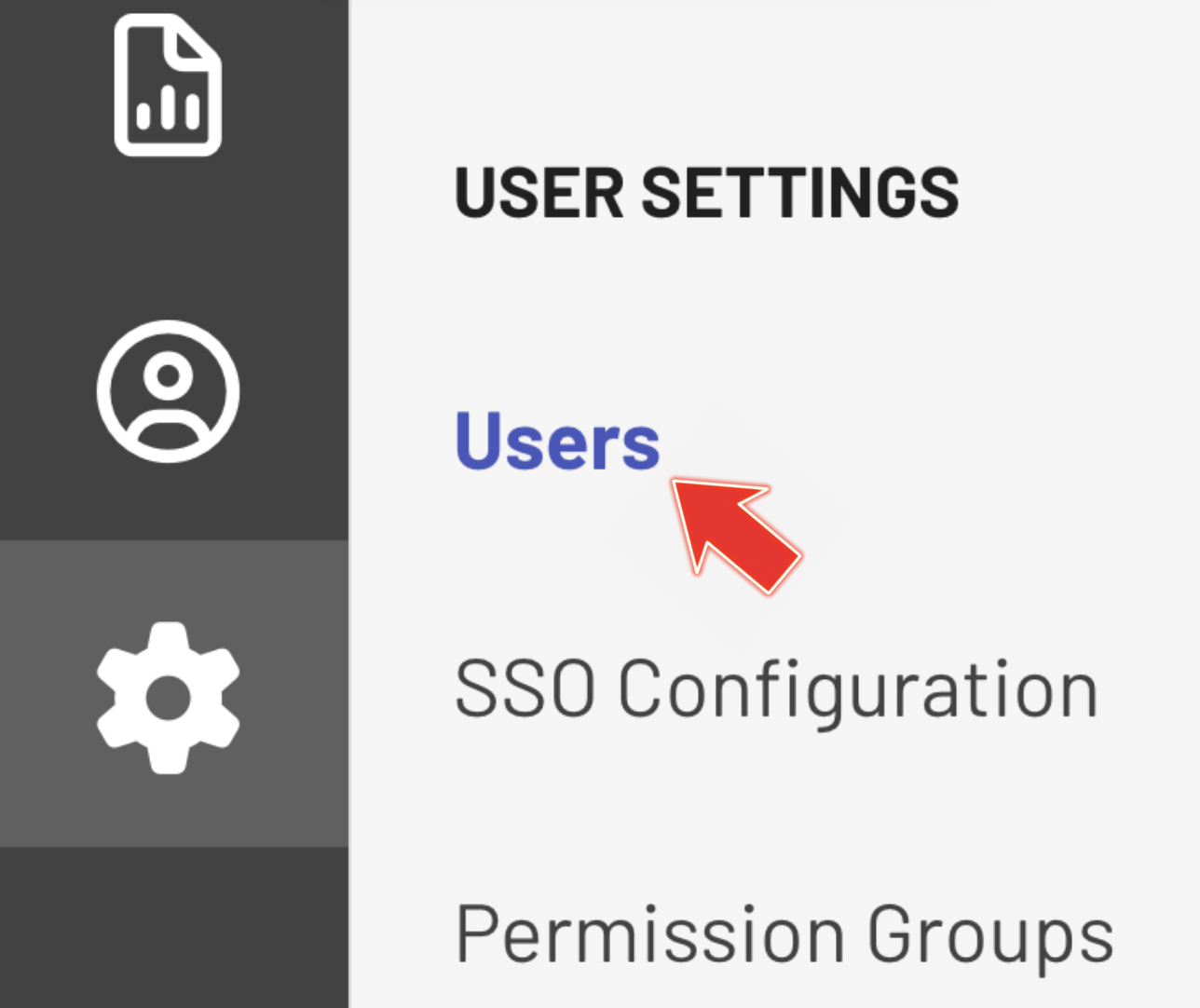Image resolution: width=1200 pixels, height=1008 pixels.
Task: Click the USER SETTINGS section heading
Action: tap(706, 193)
